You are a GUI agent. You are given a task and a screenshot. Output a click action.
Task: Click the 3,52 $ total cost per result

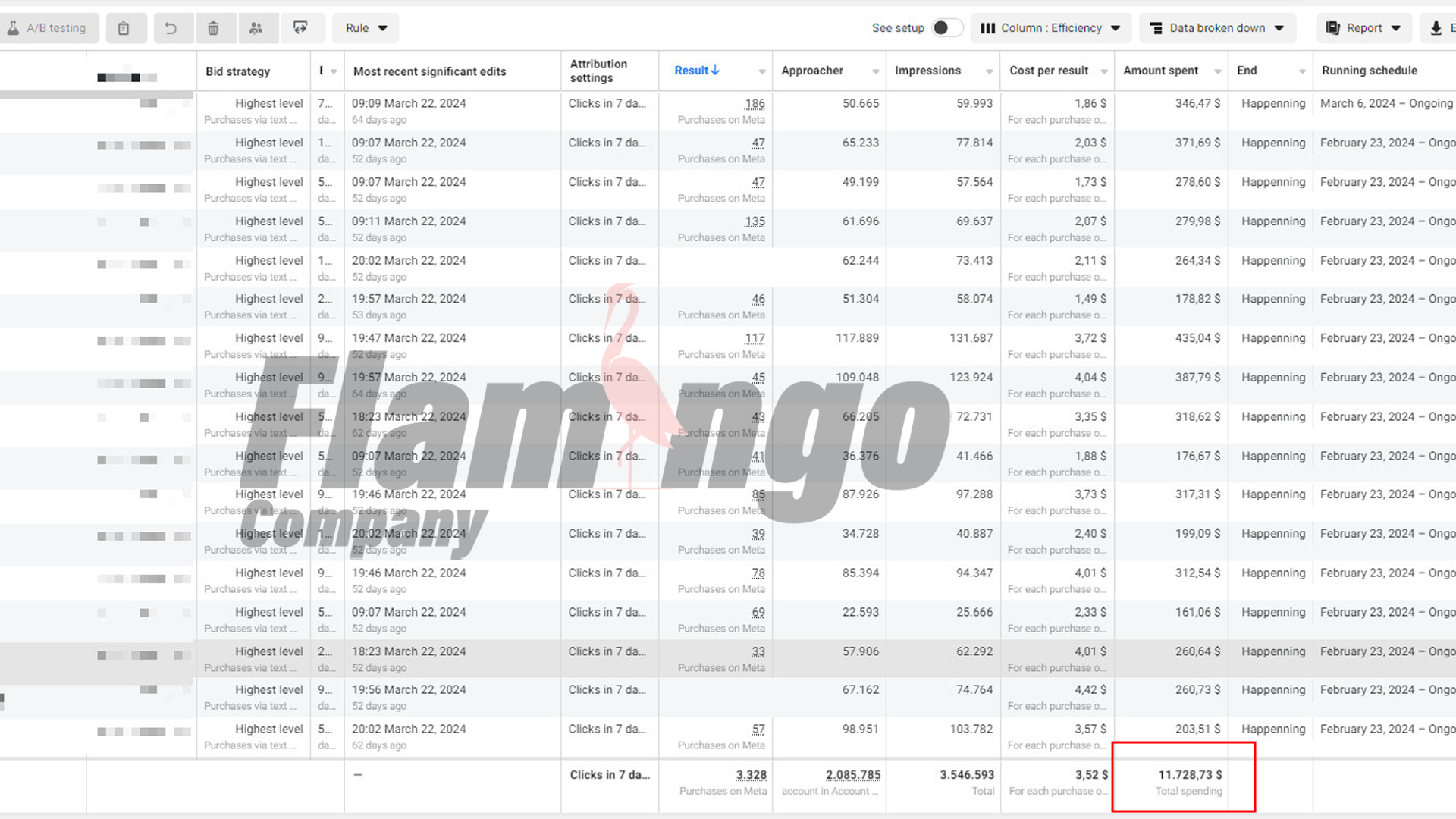(x=1091, y=775)
